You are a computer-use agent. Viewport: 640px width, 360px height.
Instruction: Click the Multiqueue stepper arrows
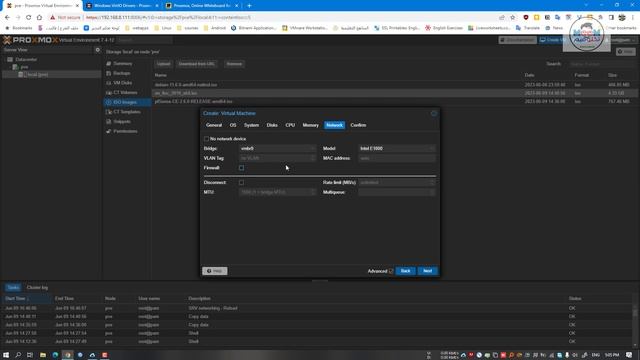433,192
